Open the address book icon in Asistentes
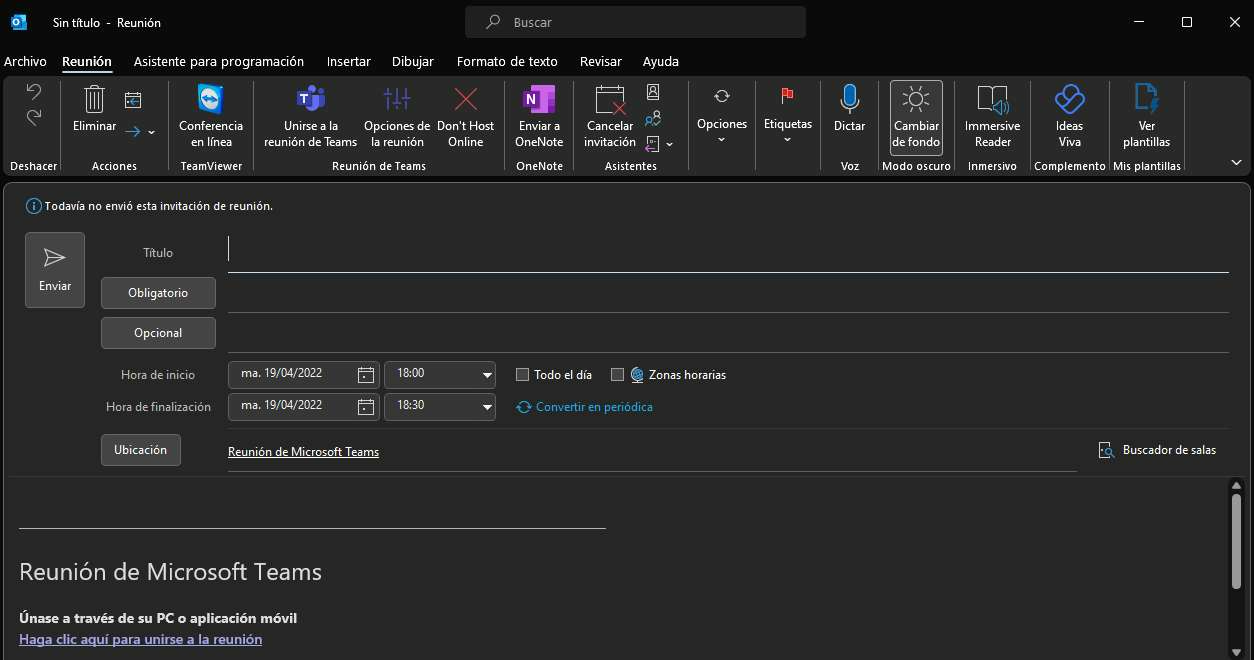The image size is (1254, 660). [x=653, y=92]
